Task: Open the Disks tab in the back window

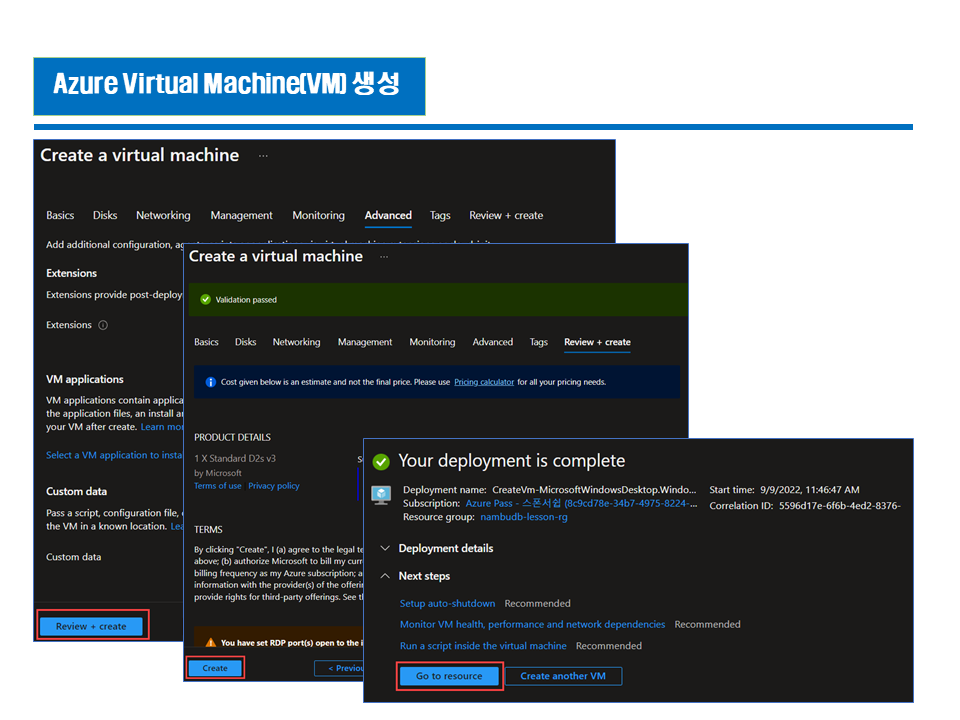Action: 105,216
